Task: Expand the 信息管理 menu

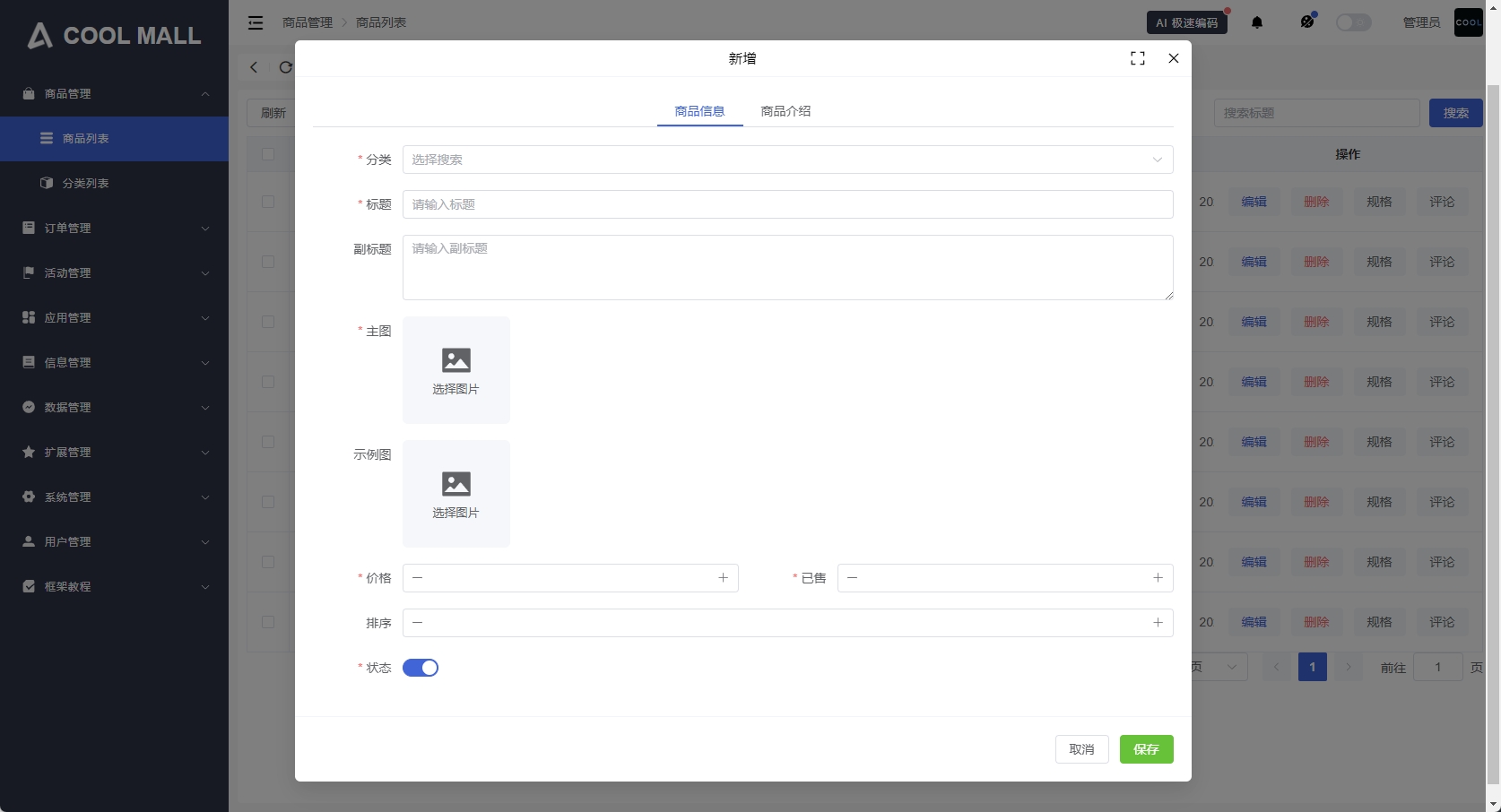Action: pos(114,363)
